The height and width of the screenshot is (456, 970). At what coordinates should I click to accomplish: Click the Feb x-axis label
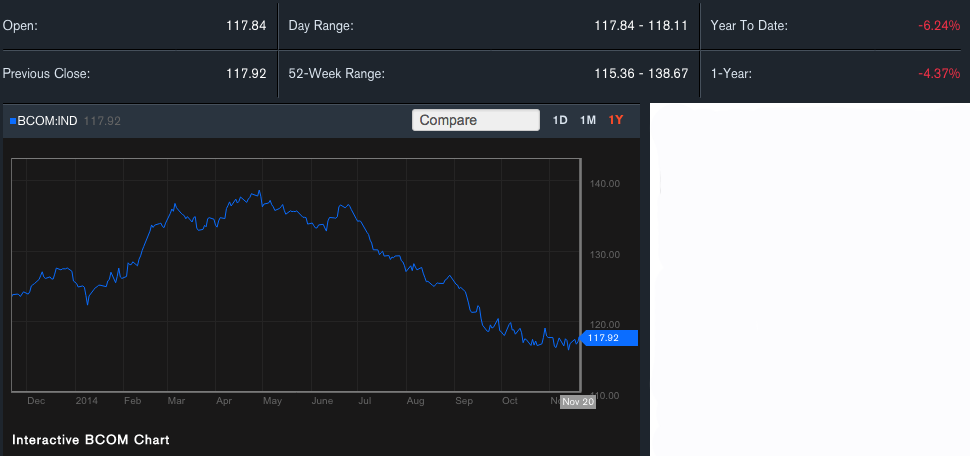pos(132,401)
